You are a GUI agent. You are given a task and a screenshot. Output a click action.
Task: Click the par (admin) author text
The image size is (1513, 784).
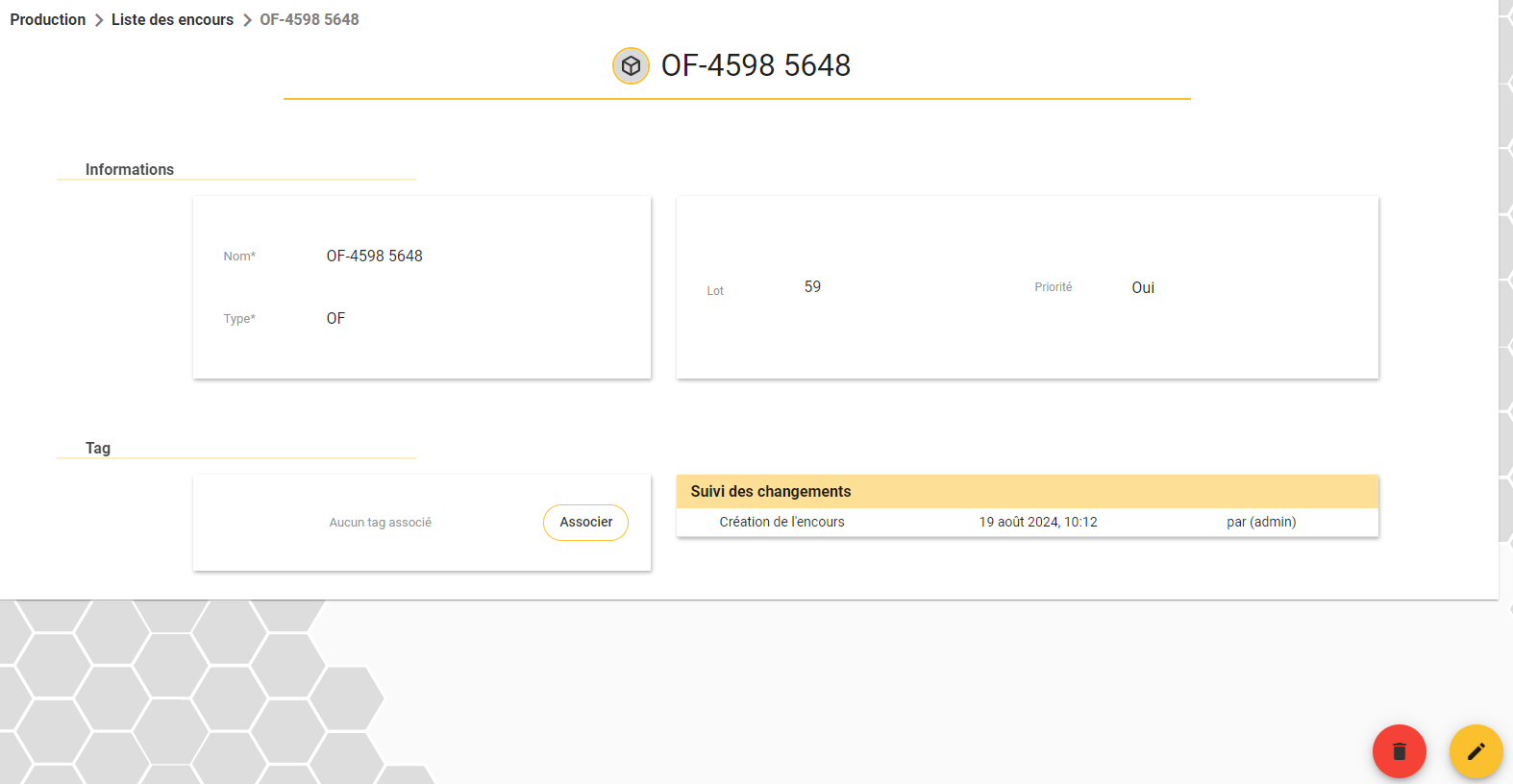1261,522
